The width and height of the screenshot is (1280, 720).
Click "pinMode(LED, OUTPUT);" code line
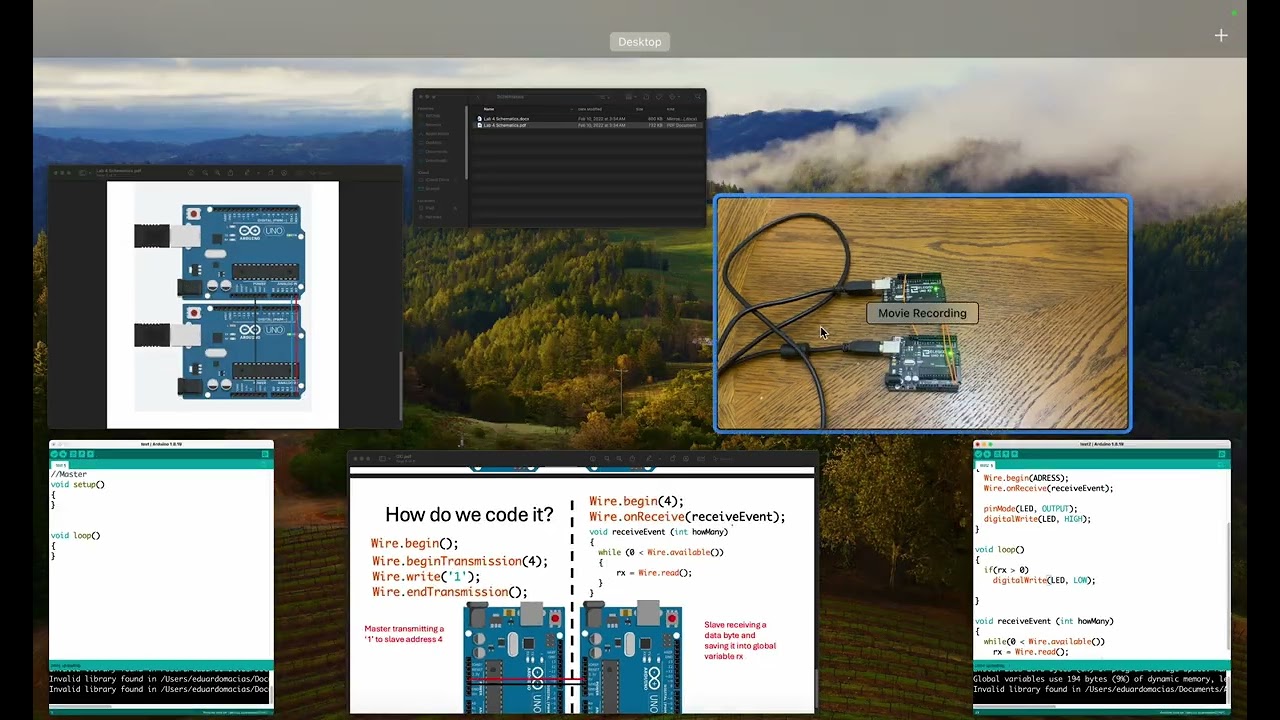[1030, 509]
